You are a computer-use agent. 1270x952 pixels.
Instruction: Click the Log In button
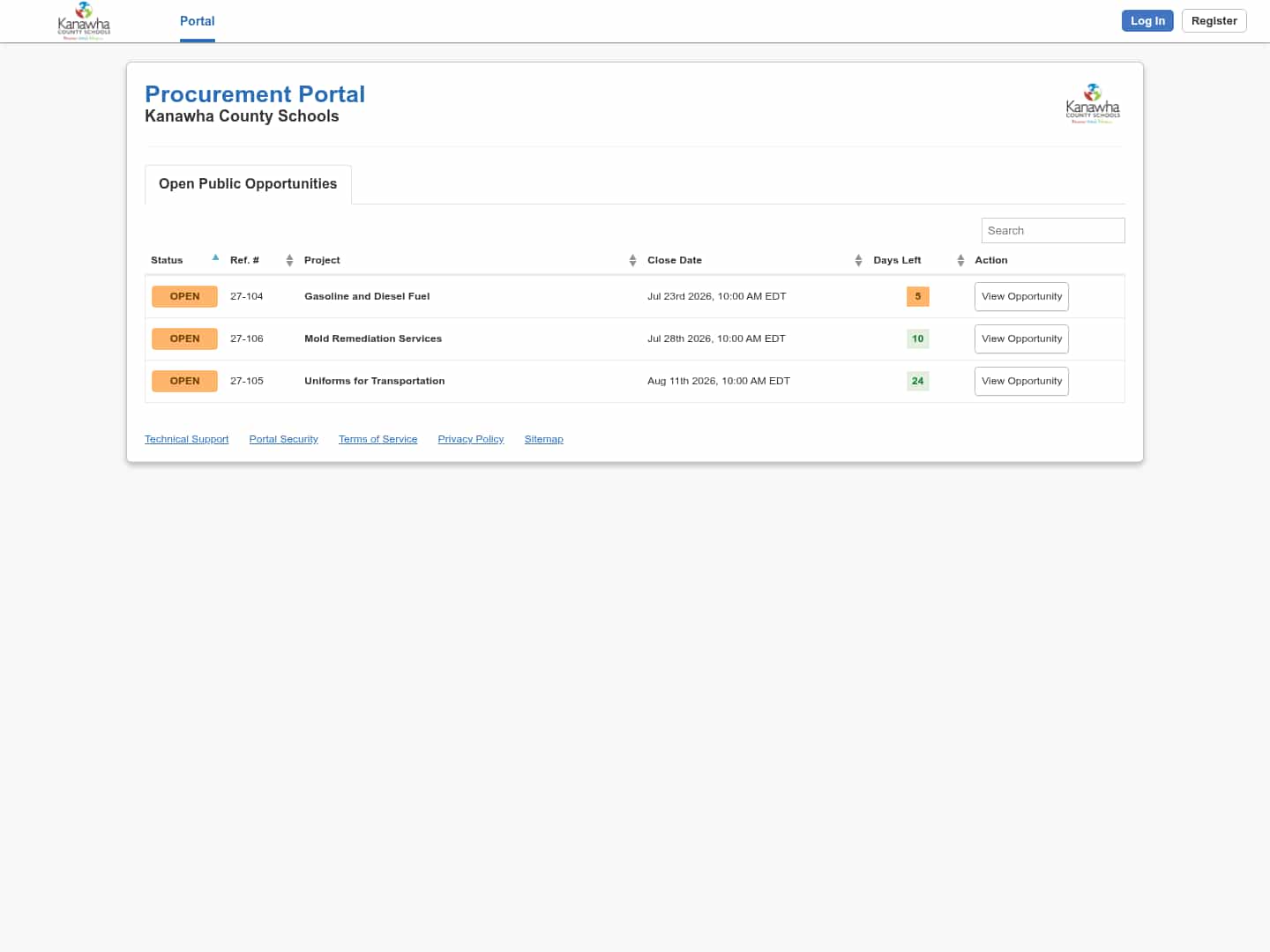[1147, 21]
